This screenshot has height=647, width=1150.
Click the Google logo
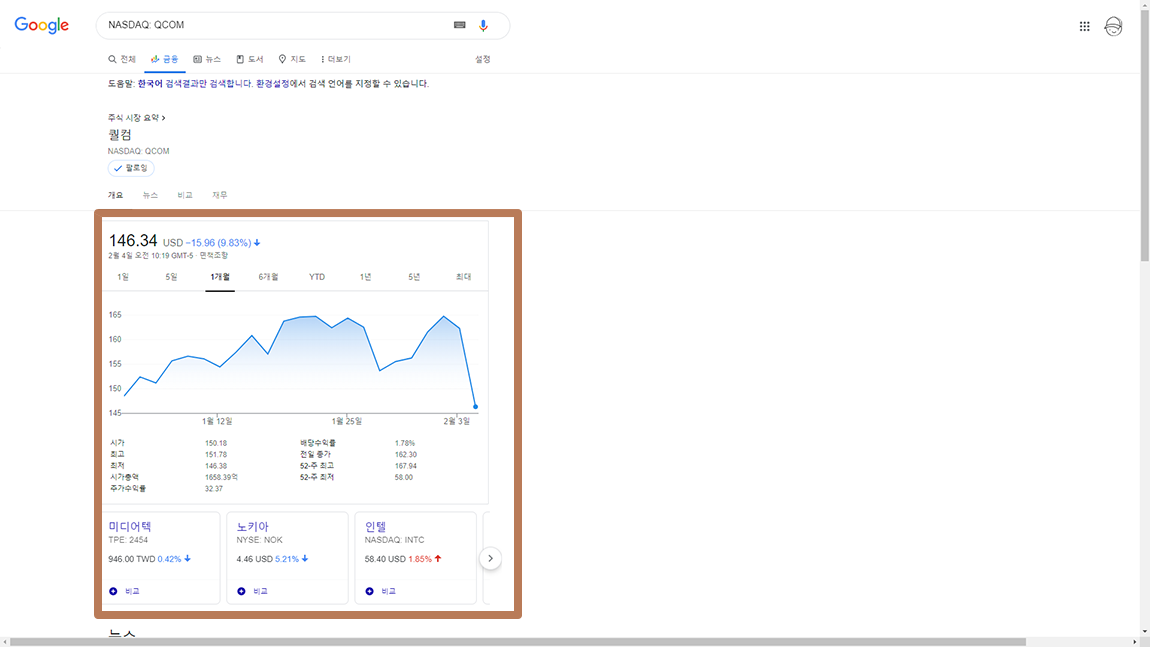(42, 25)
